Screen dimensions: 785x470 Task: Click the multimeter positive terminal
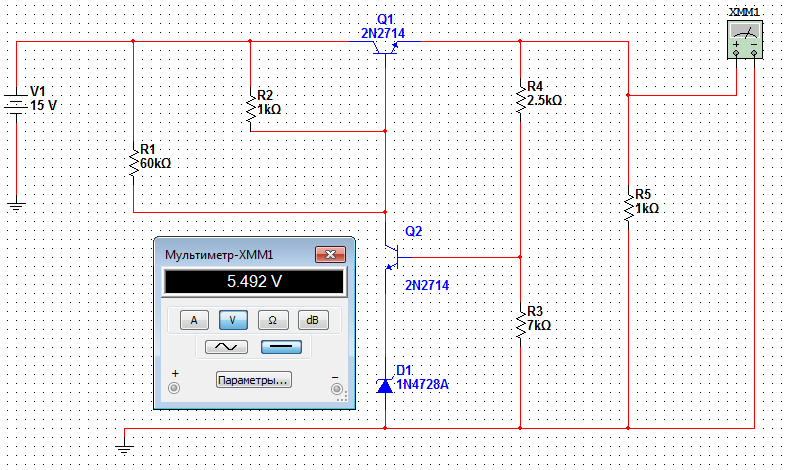[174, 388]
